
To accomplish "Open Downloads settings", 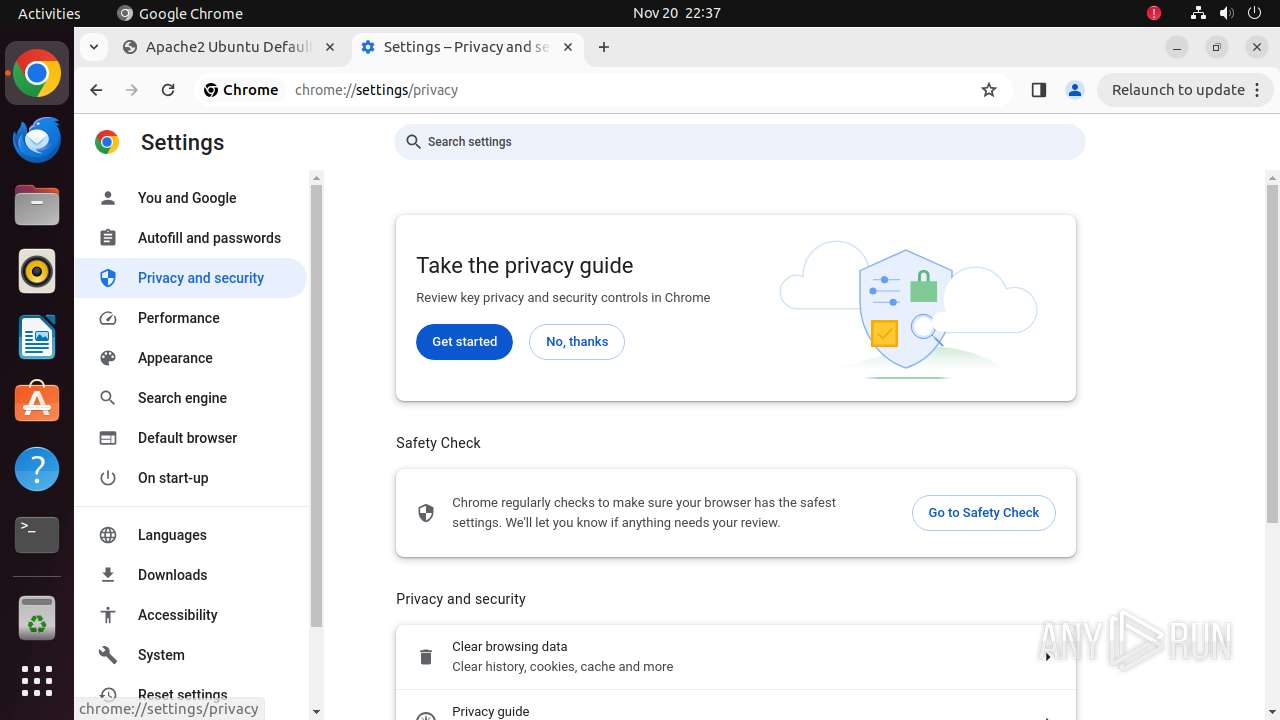I will (190, 575).
